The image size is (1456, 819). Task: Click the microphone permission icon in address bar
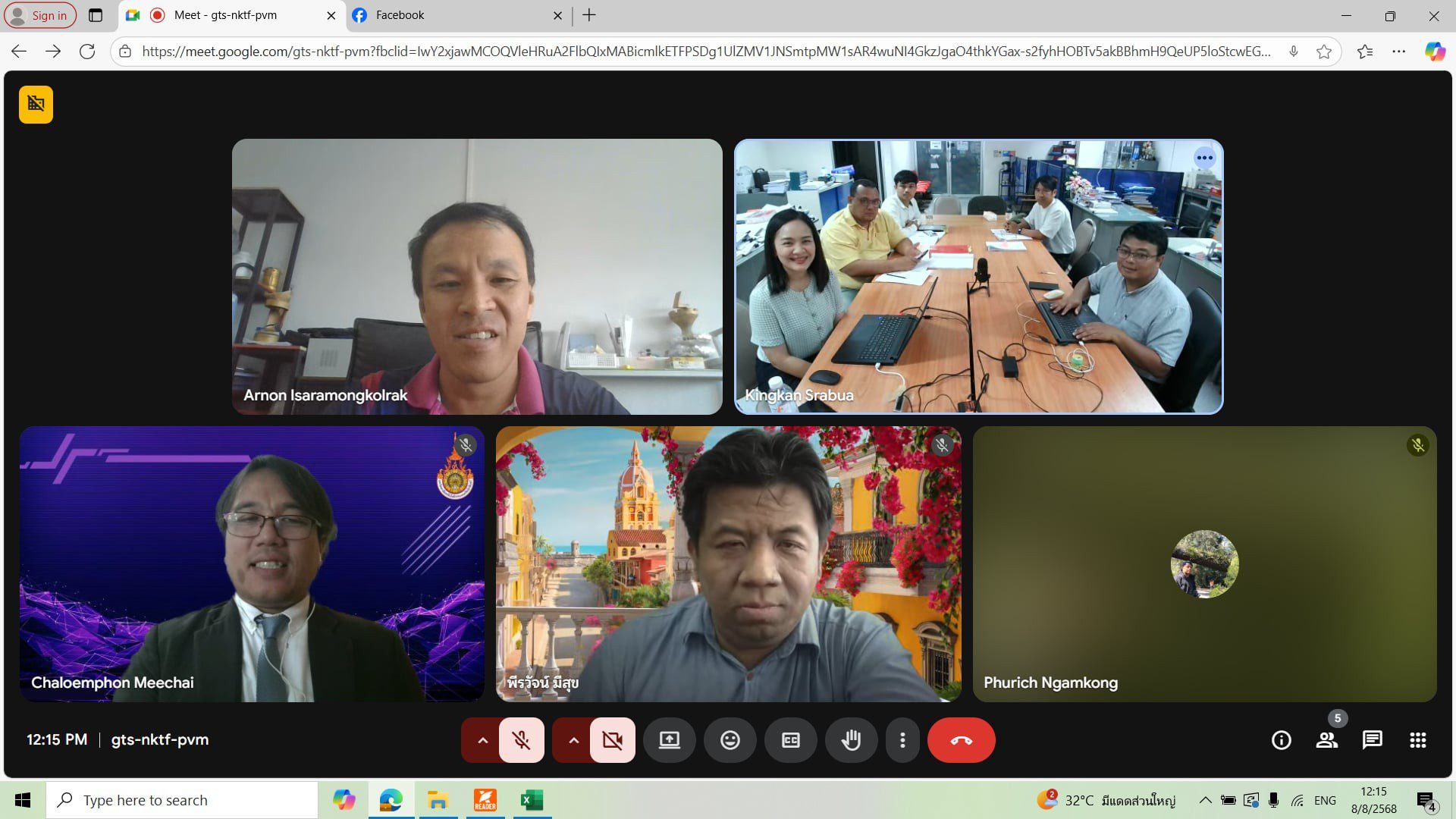click(1294, 51)
